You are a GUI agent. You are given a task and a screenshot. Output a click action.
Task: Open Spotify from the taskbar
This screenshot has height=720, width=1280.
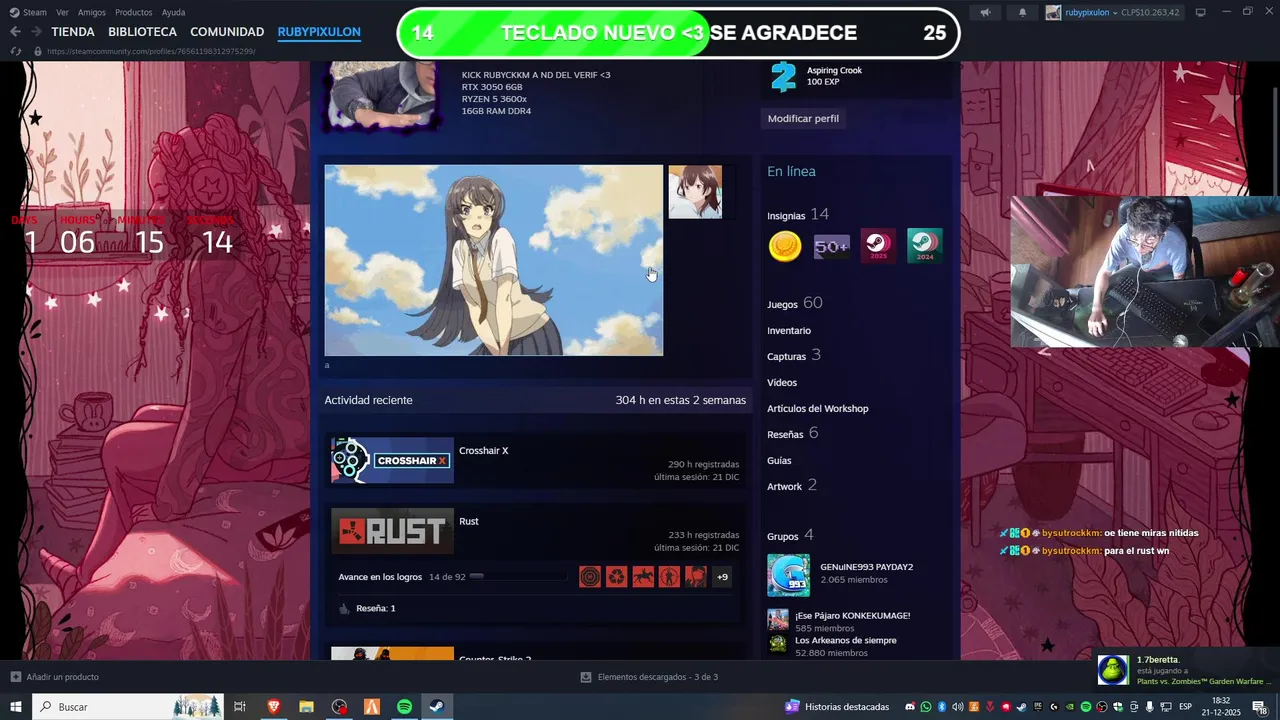tap(404, 707)
